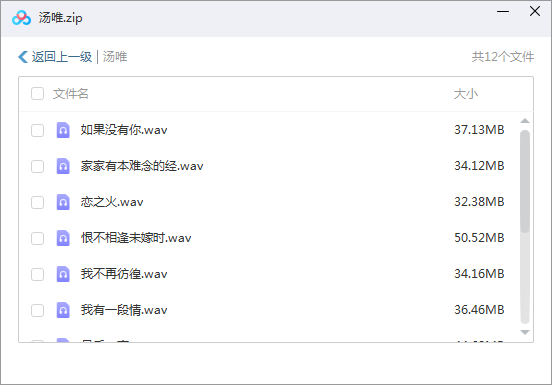Click the 汤唯 breadcrumb folder name
Image resolution: width=552 pixels, height=385 pixels.
(115, 57)
